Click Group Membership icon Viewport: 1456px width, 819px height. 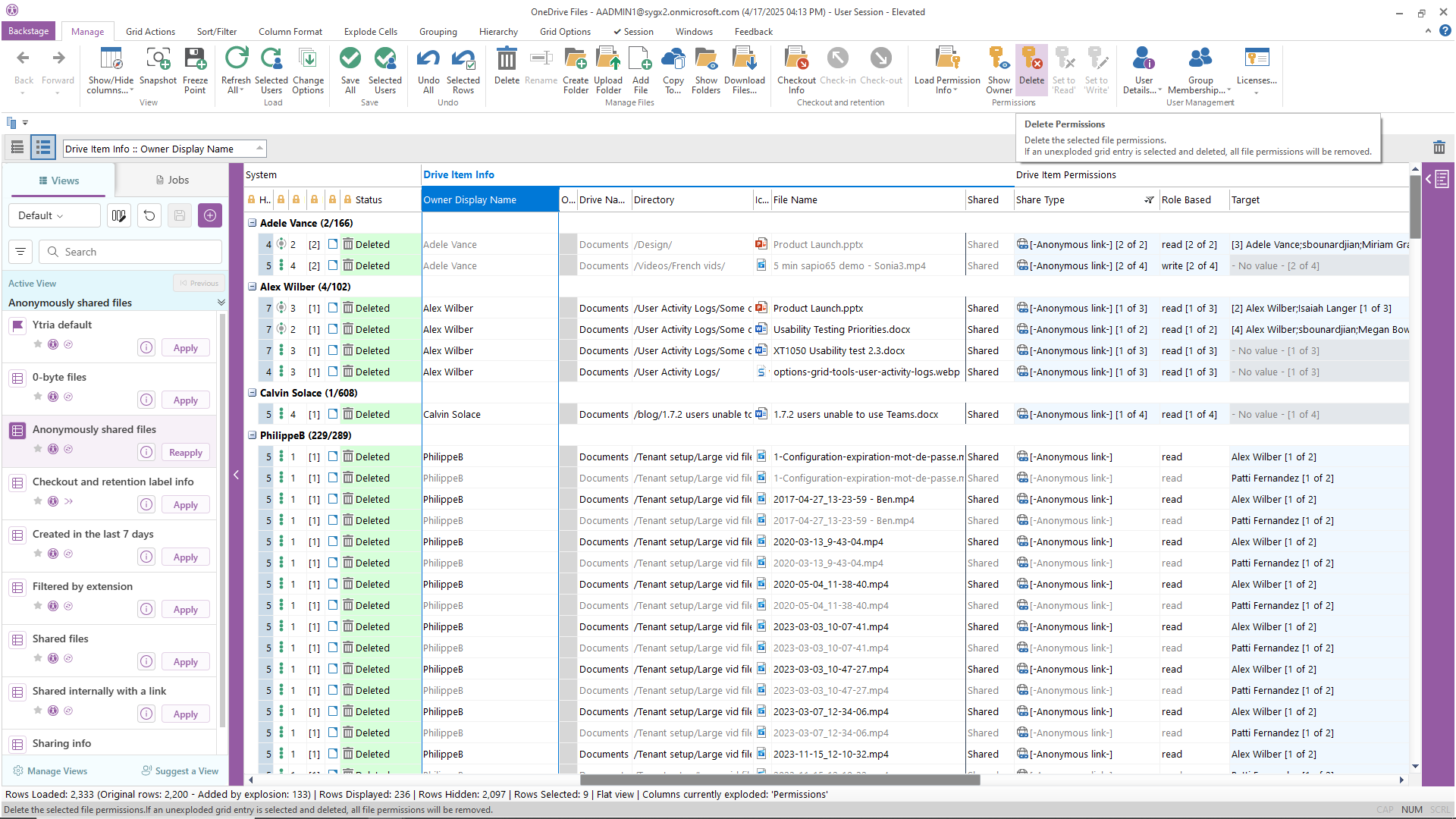[x=1200, y=59]
